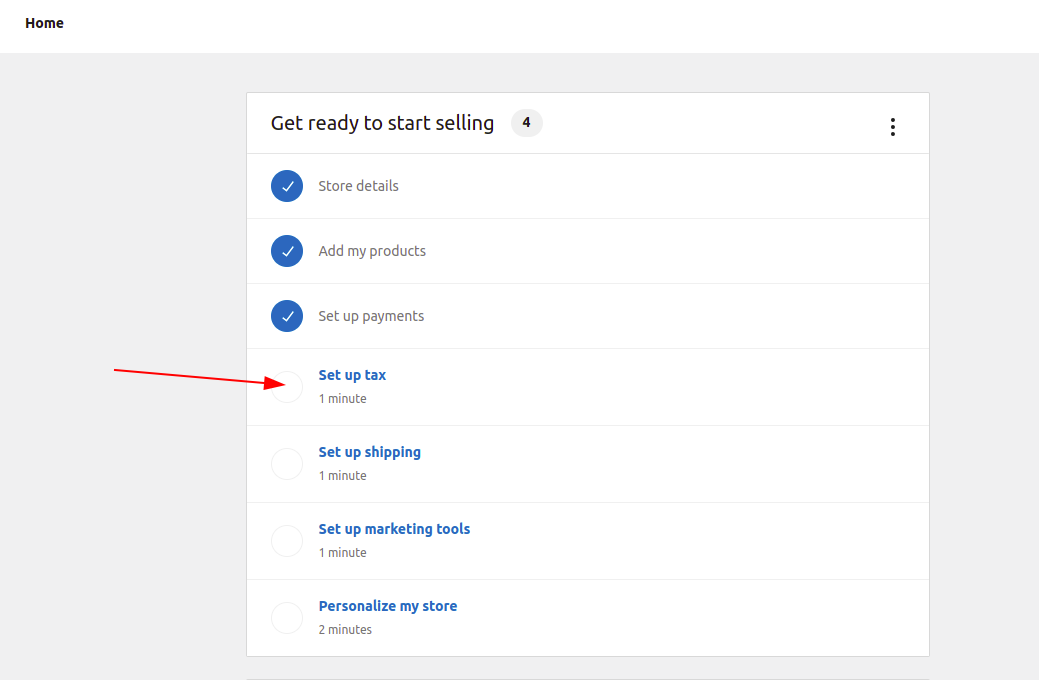Click the 1 minute estimate under Set up shipping
The width and height of the screenshot is (1039, 680).
click(343, 475)
